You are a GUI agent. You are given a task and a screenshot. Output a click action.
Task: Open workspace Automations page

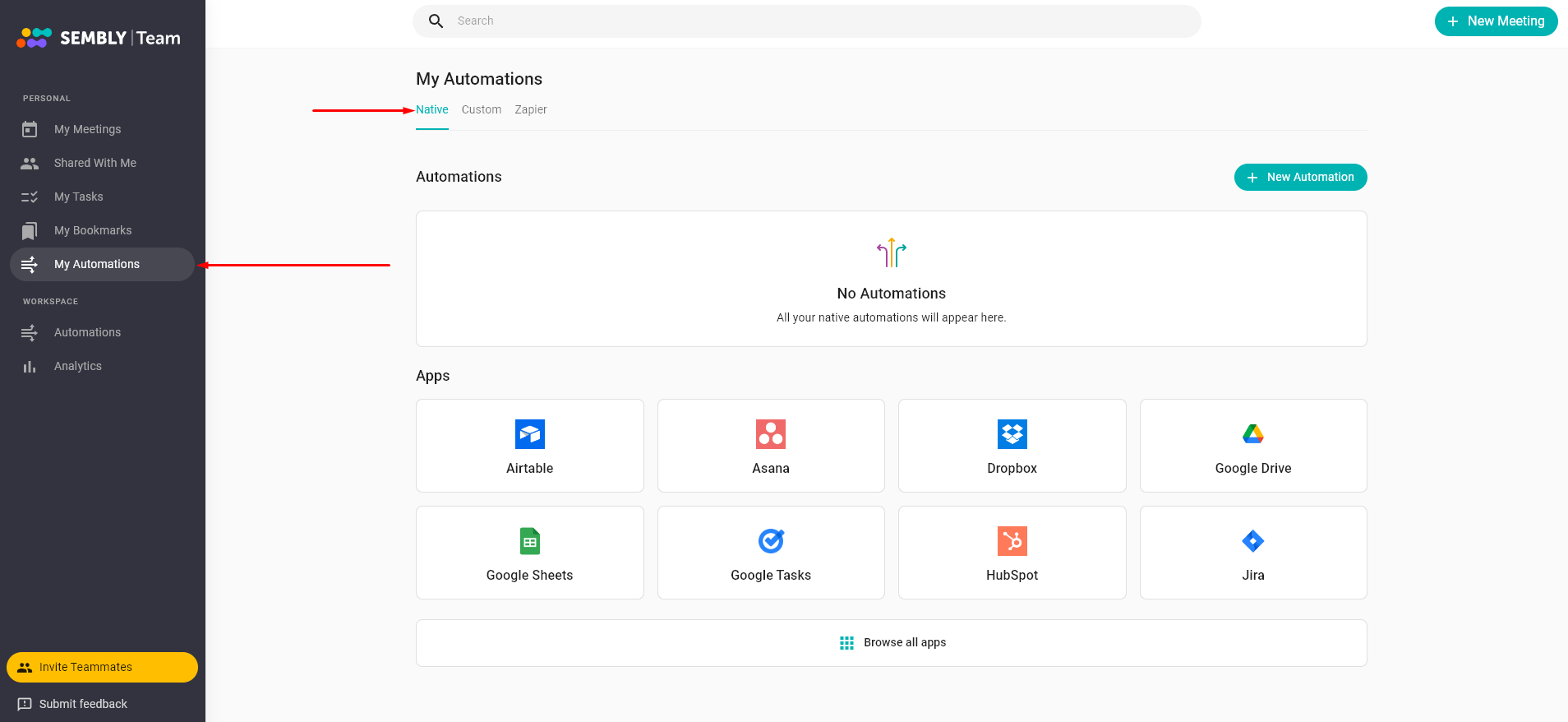point(102,332)
